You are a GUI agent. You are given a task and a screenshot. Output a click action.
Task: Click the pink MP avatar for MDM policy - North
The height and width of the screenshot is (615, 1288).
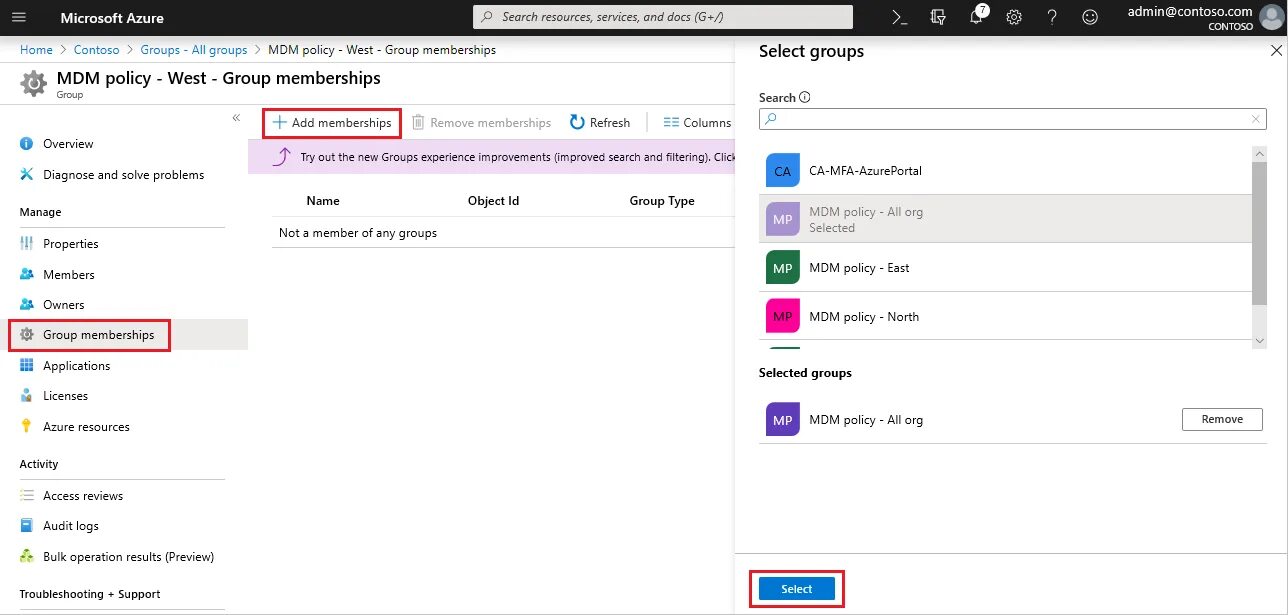pyautogui.click(x=783, y=317)
